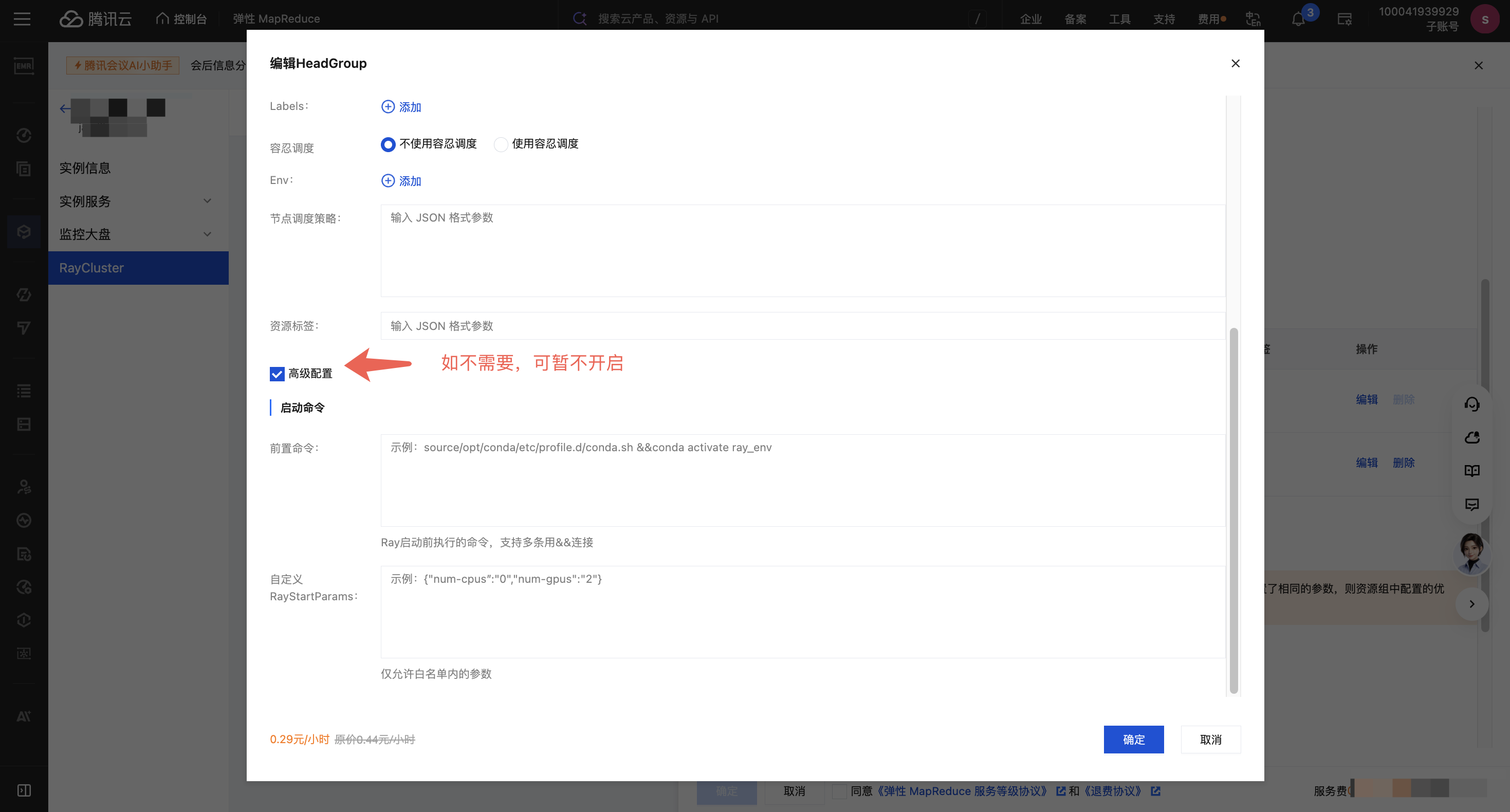Expand the side panel arrow button
Image resolution: width=1510 pixels, height=812 pixels.
tap(1471, 604)
